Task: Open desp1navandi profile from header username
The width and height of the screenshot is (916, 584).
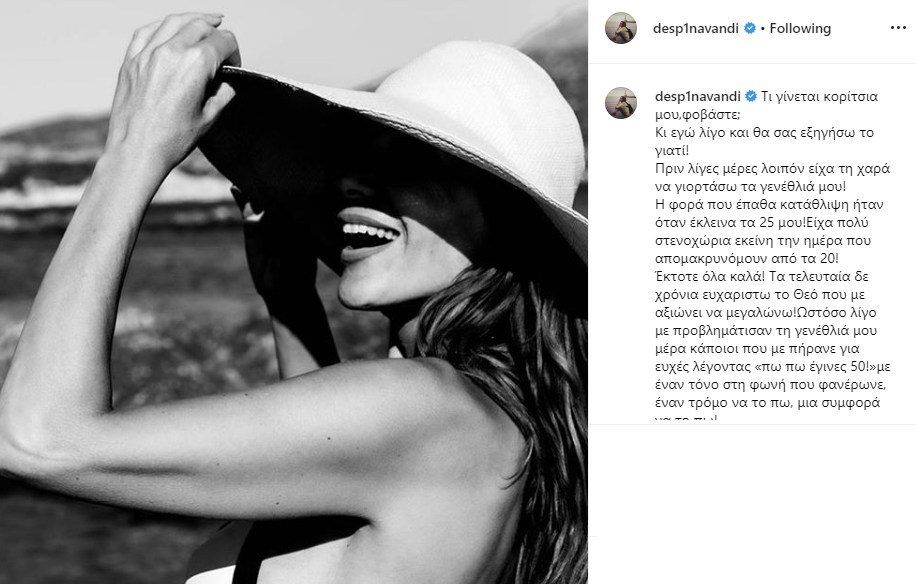Action: (696, 28)
